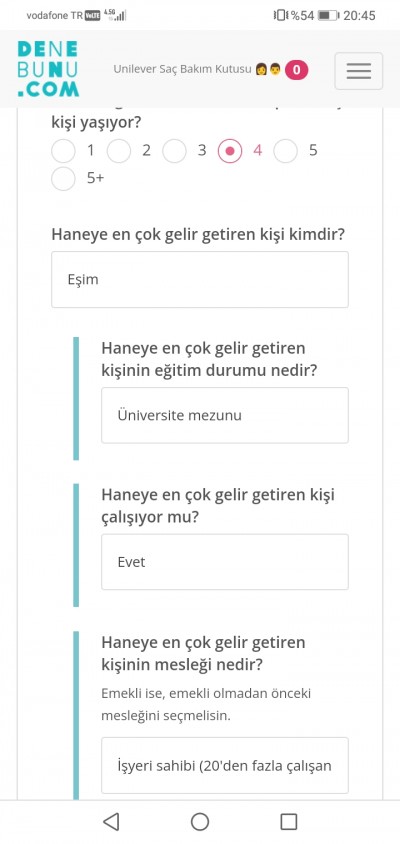
Task: Open the Eşim income earner dropdown
Action: [200, 279]
